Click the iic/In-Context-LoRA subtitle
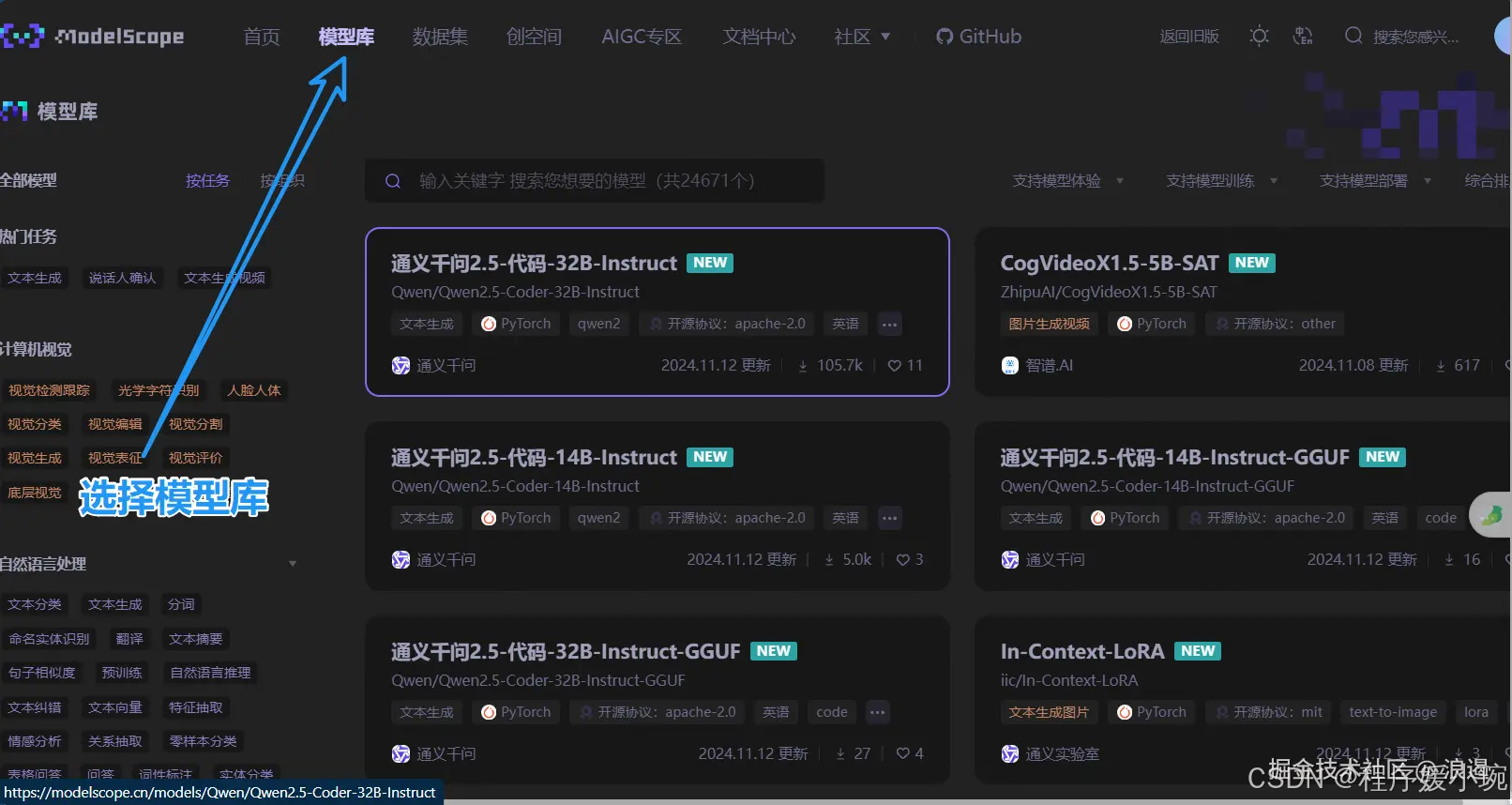1512x805 pixels. tap(1069, 680)
